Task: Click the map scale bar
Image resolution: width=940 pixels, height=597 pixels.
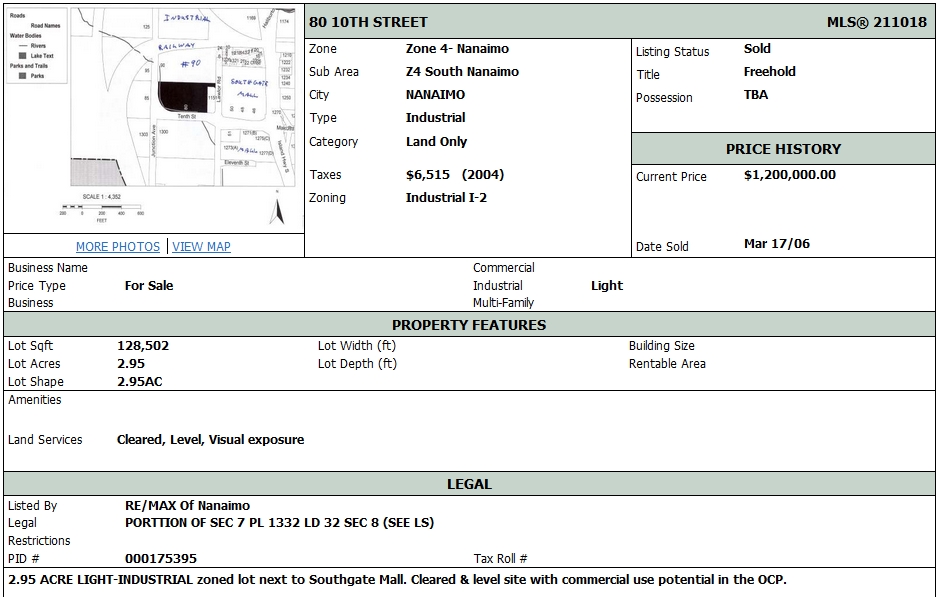Action: click(101, 207)
